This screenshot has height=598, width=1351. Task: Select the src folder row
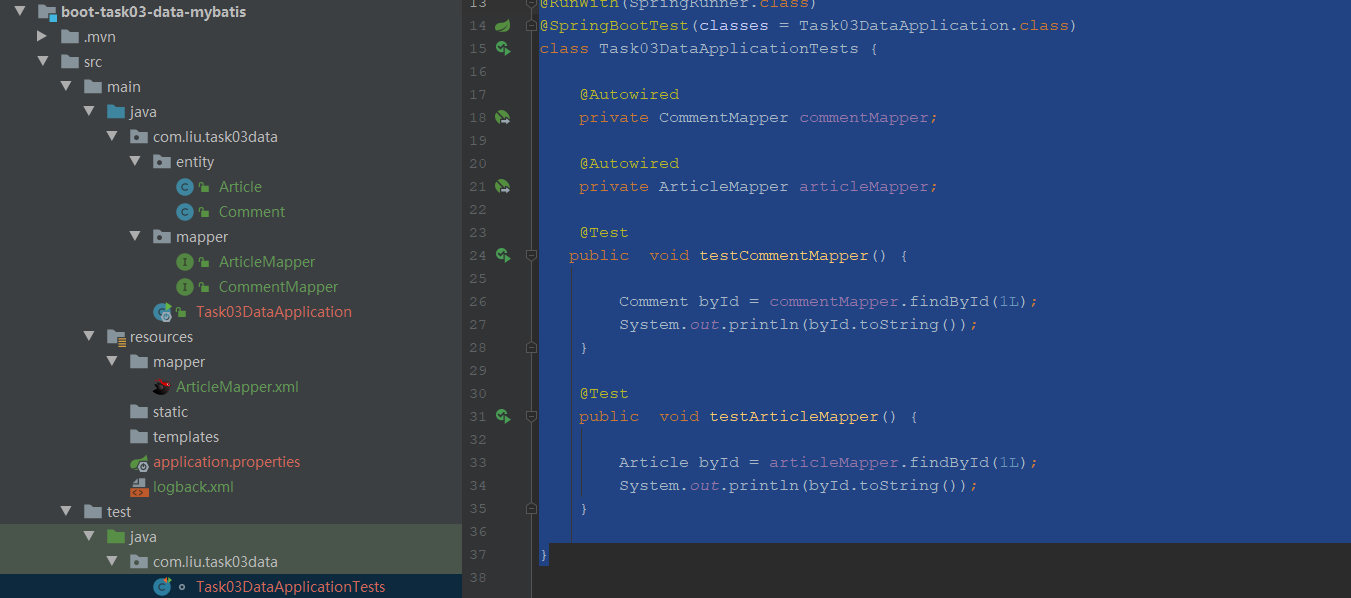231,62
